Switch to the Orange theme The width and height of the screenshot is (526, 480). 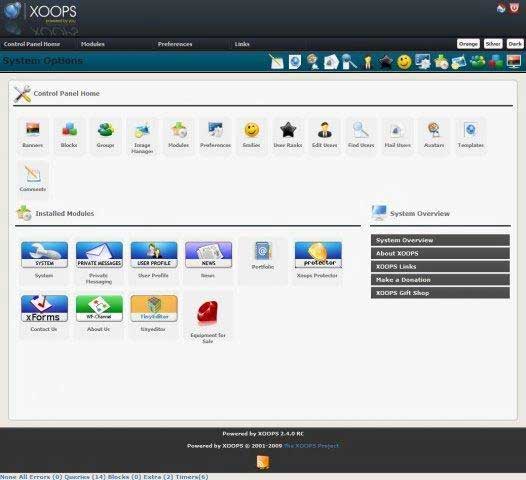(468, 44)
